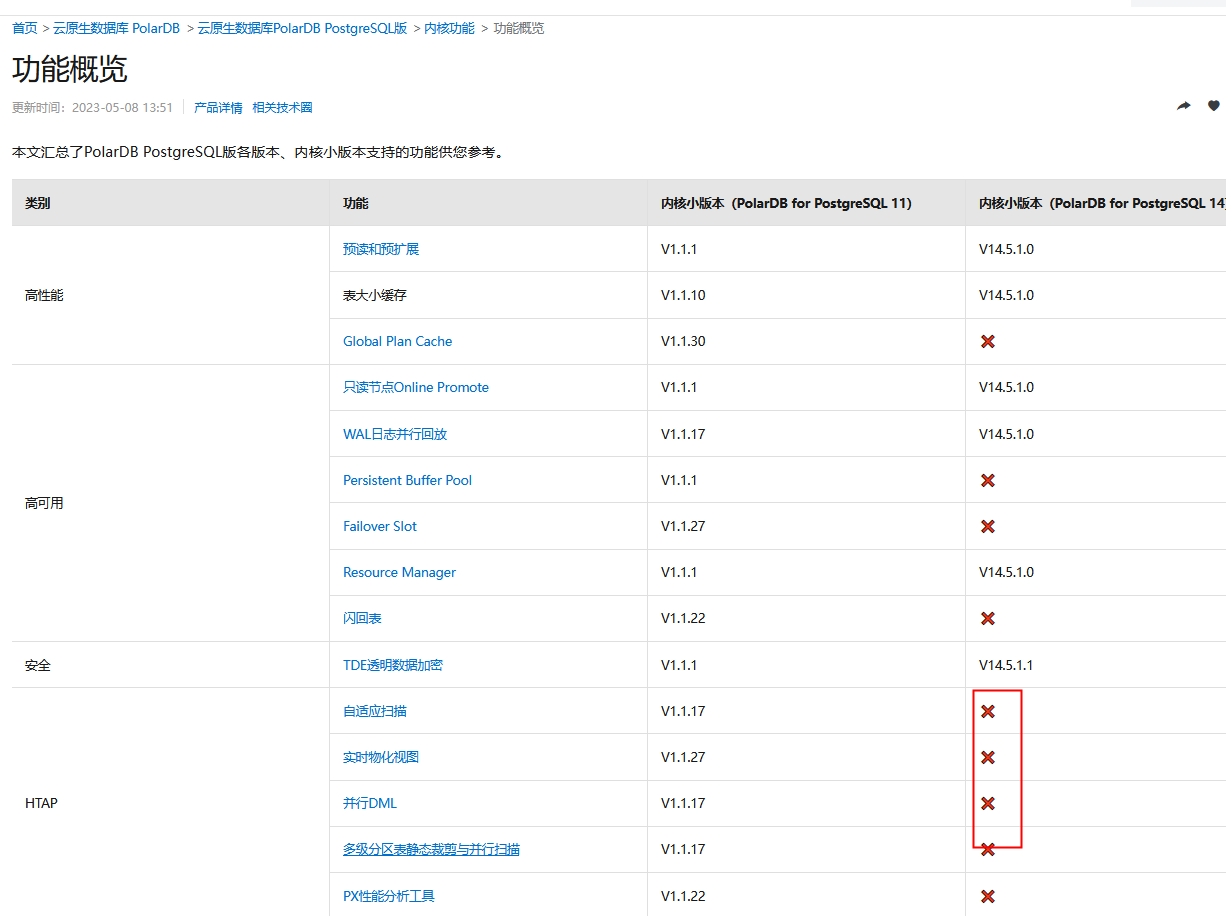
Task: Open the 并行DML link
Action: (x=370, y=803)
